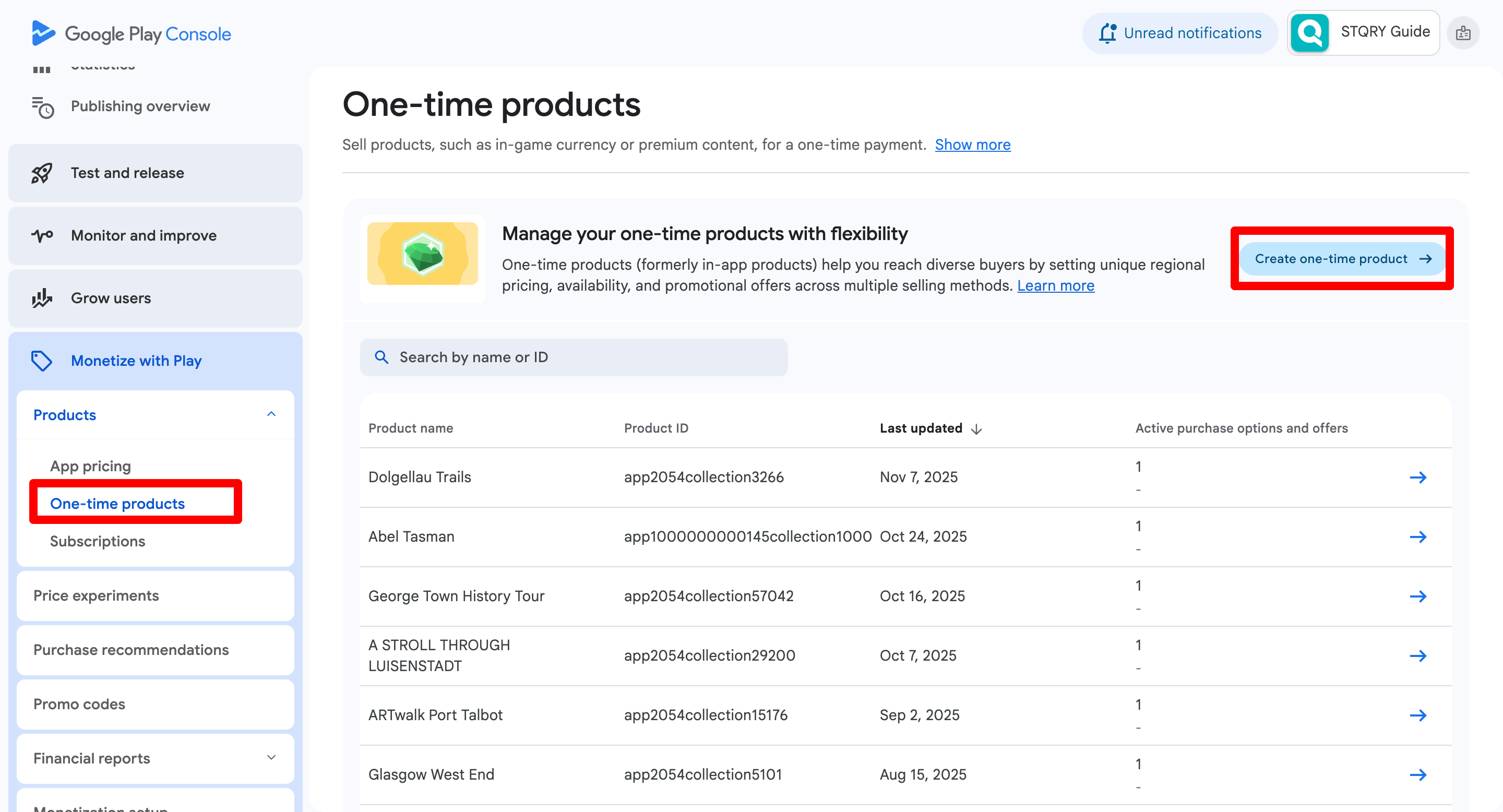Select Subscriptions in the sidebar
The width and height of the screenshot is (1503, 812).
pyautogui.click(x=98, y=541)
